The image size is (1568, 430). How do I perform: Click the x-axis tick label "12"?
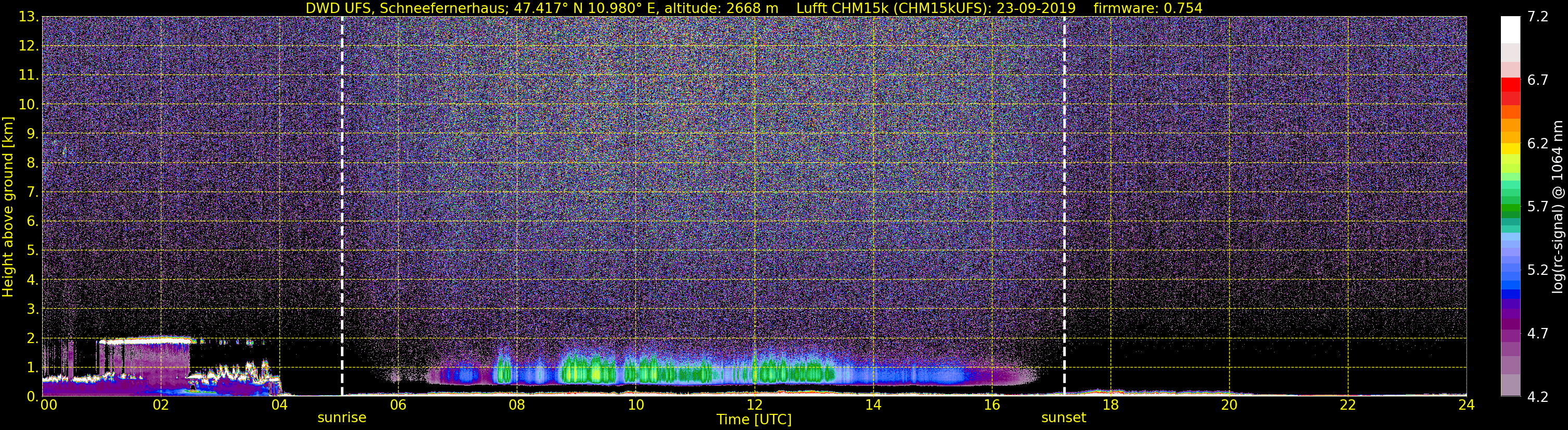click(x=754, y=405)
